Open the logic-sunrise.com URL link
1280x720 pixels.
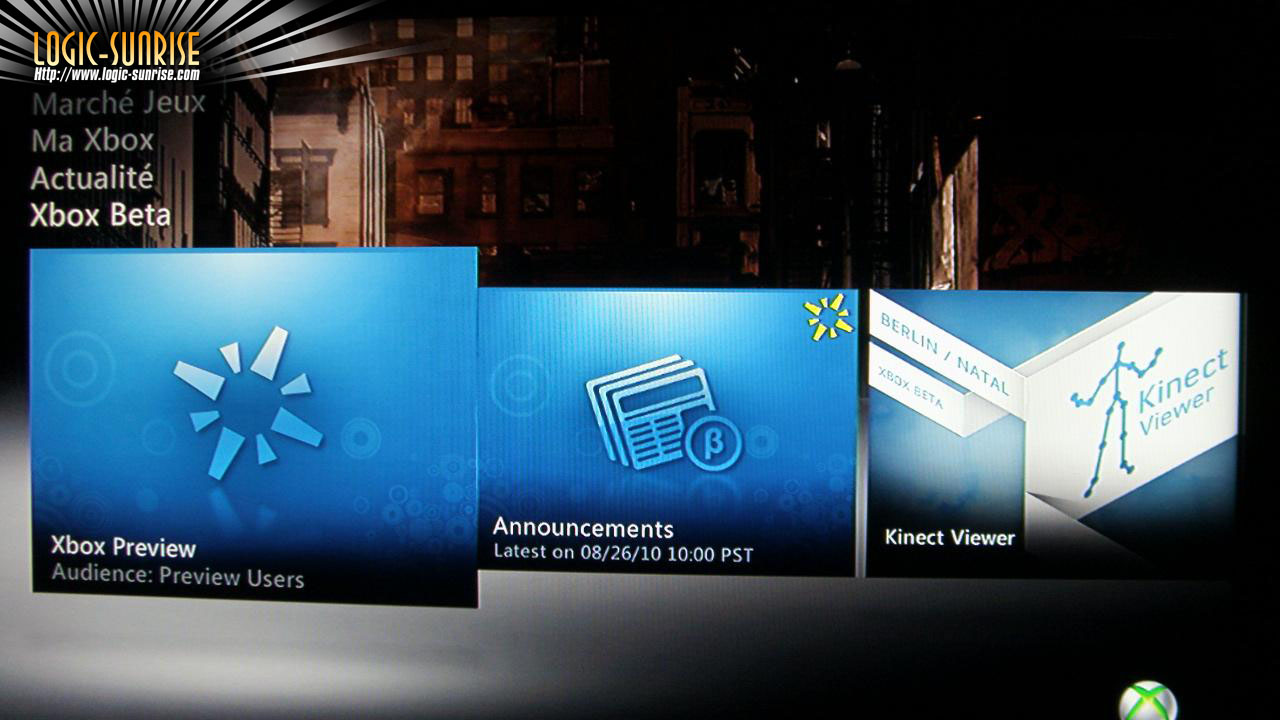(116, 74)
